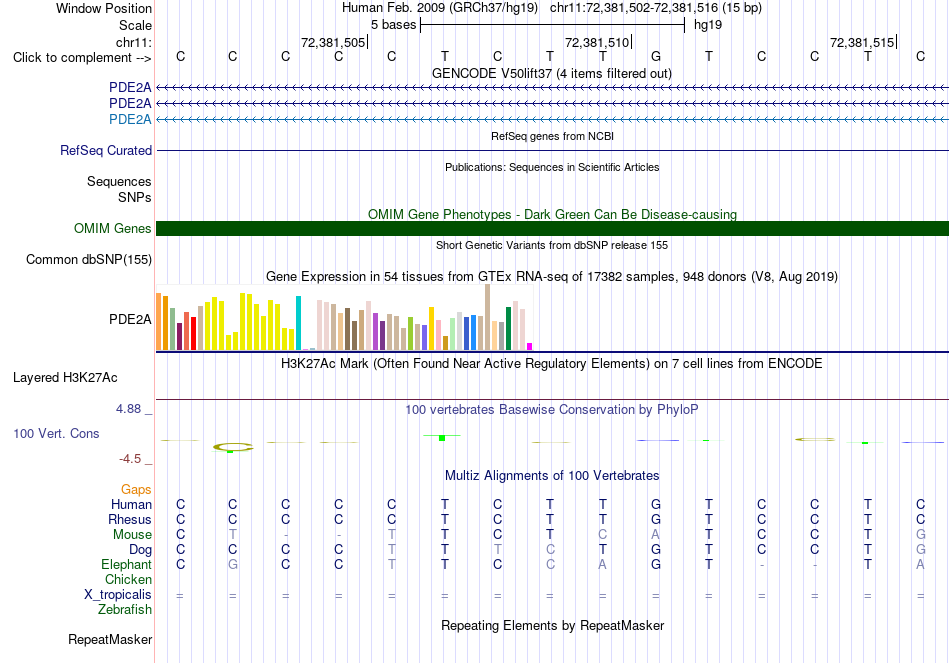
Task: Open the OMIM Gene Phenotypes track title
Action: (x=552, y=215)
